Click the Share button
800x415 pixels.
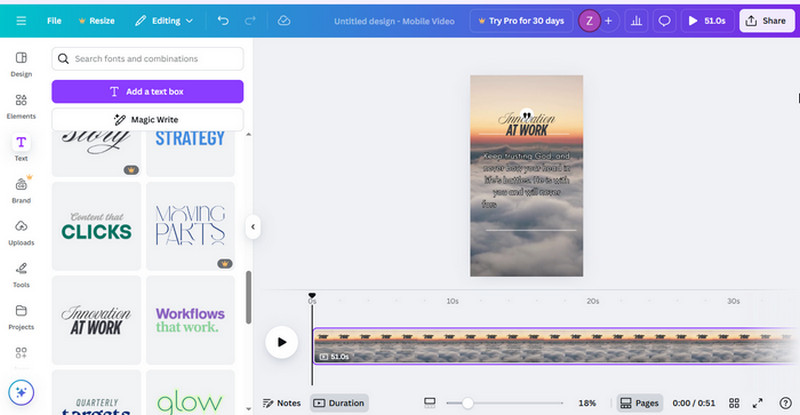coord(765,20)
